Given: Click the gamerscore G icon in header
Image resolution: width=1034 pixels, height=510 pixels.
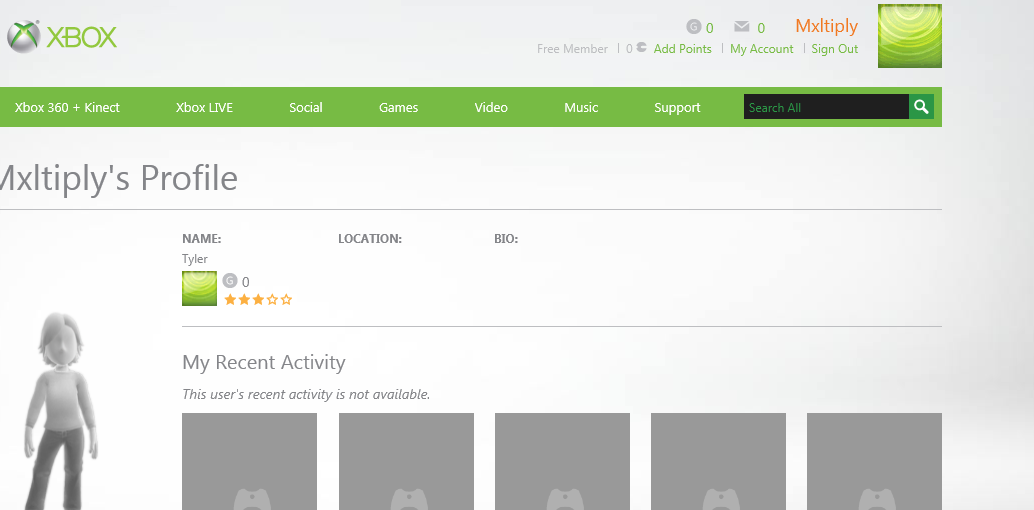Looking at the screenshot, I should (x=693, y=27).
